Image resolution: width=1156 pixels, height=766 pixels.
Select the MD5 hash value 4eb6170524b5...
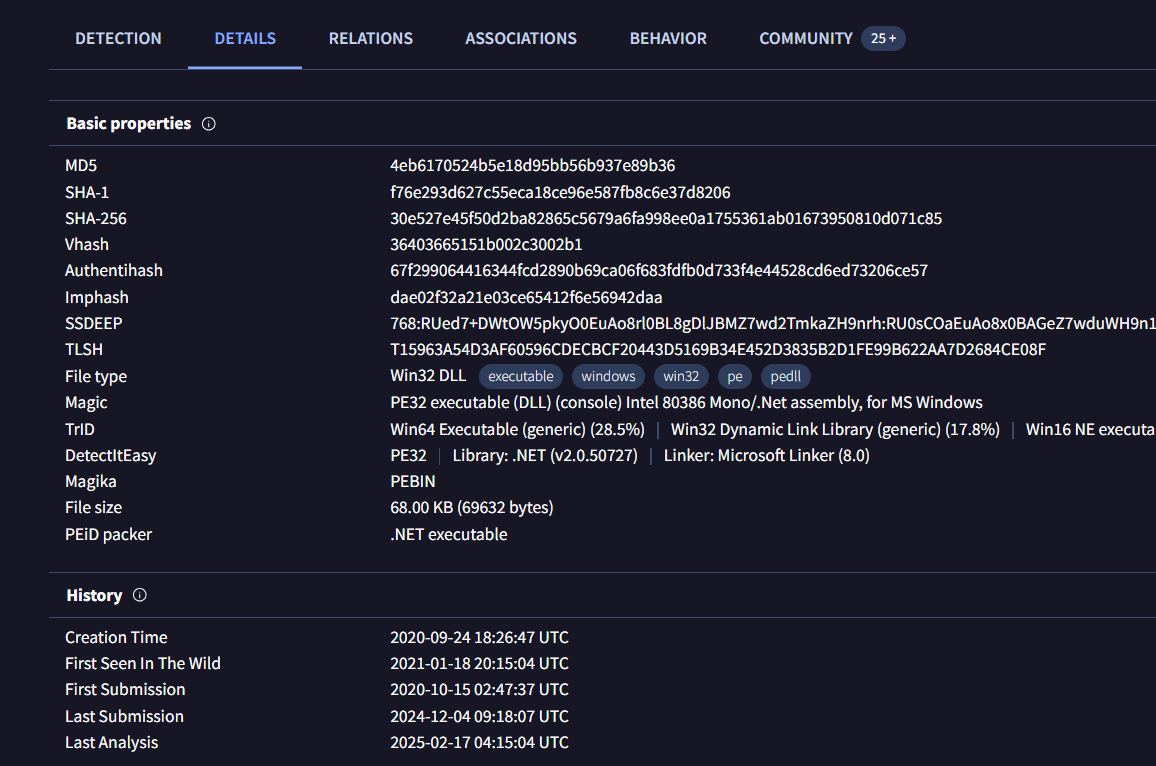click(x=532, y=166)
